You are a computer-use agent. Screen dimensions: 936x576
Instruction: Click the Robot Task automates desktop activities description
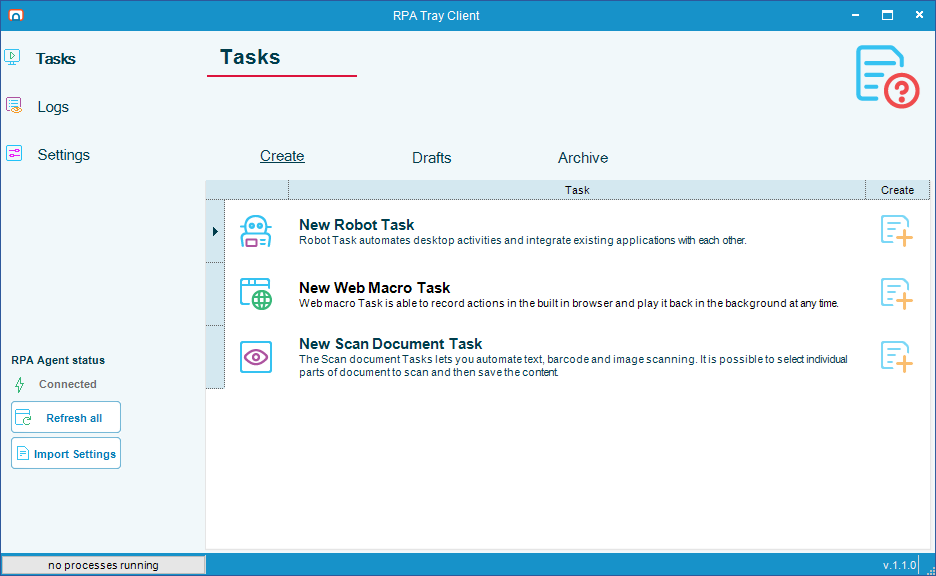522,241
